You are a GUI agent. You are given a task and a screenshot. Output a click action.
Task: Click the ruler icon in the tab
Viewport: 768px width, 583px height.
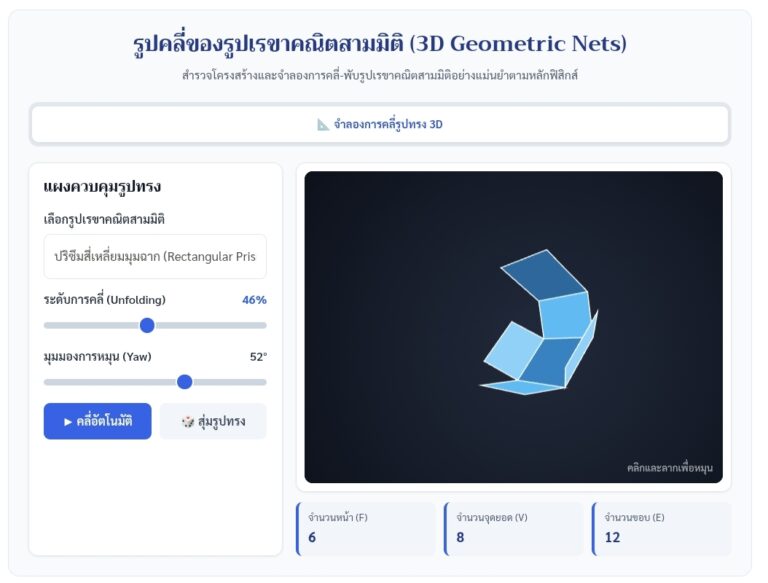click(323, 124)
